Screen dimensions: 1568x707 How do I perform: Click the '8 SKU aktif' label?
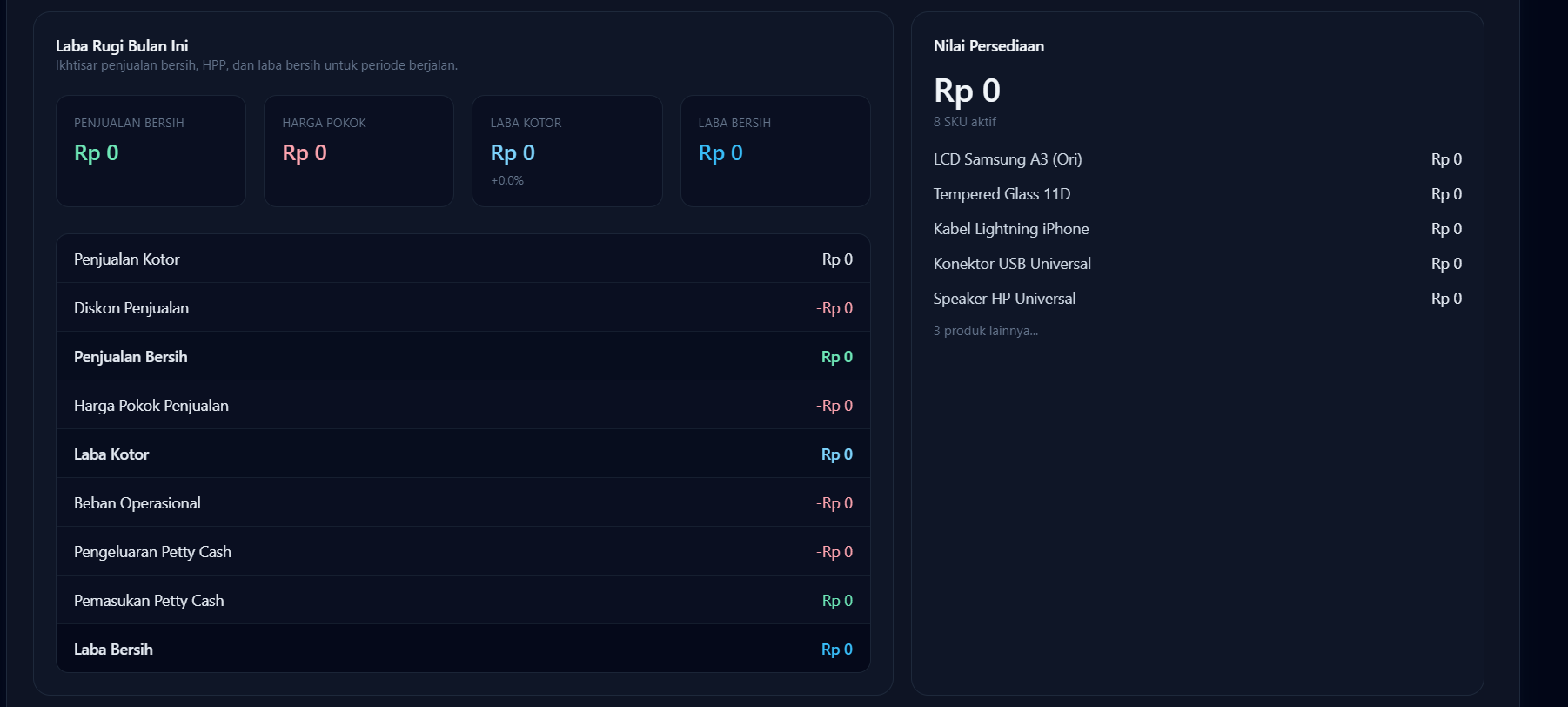965,122
